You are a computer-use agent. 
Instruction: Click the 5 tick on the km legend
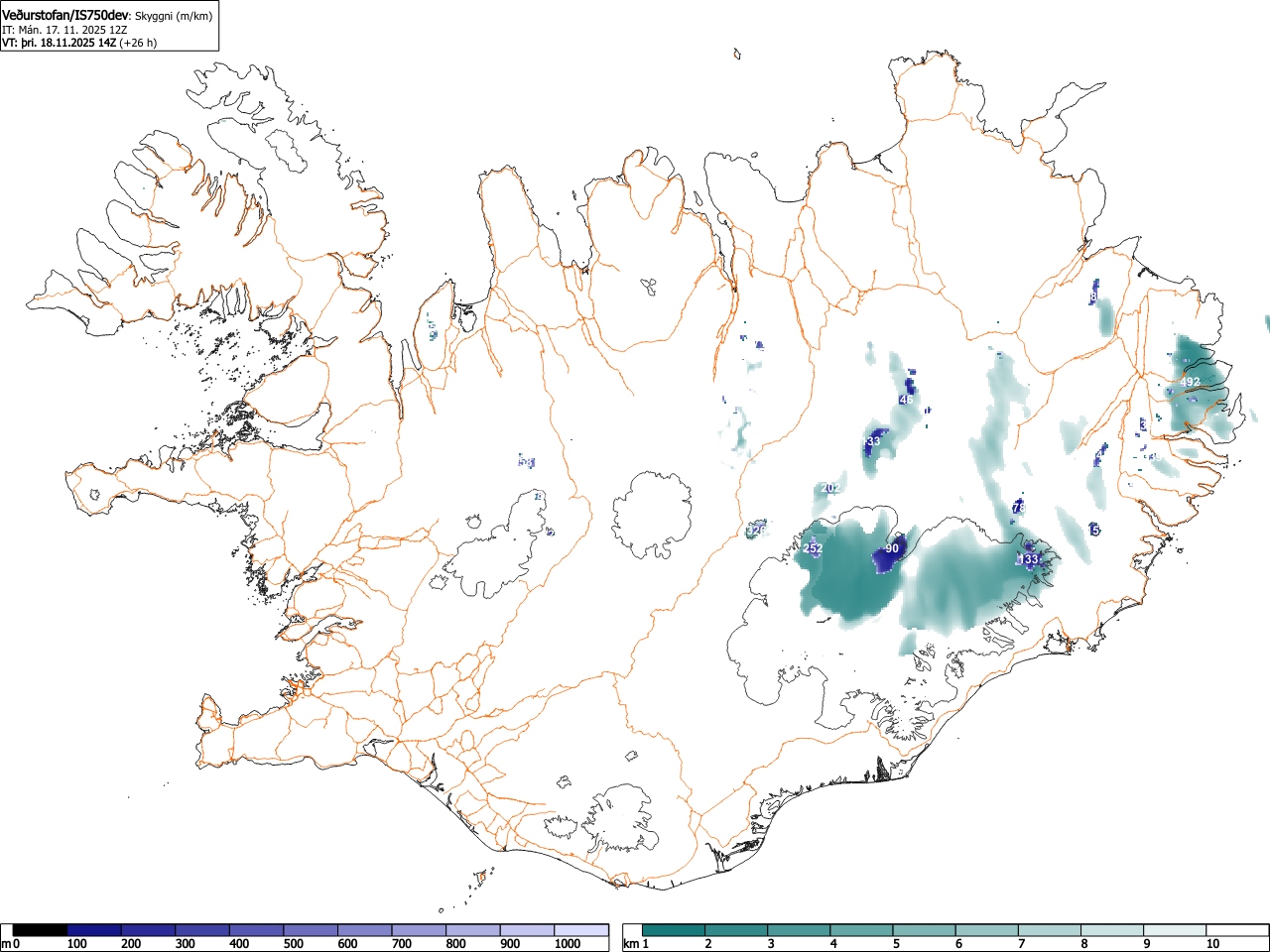point(896,944)
